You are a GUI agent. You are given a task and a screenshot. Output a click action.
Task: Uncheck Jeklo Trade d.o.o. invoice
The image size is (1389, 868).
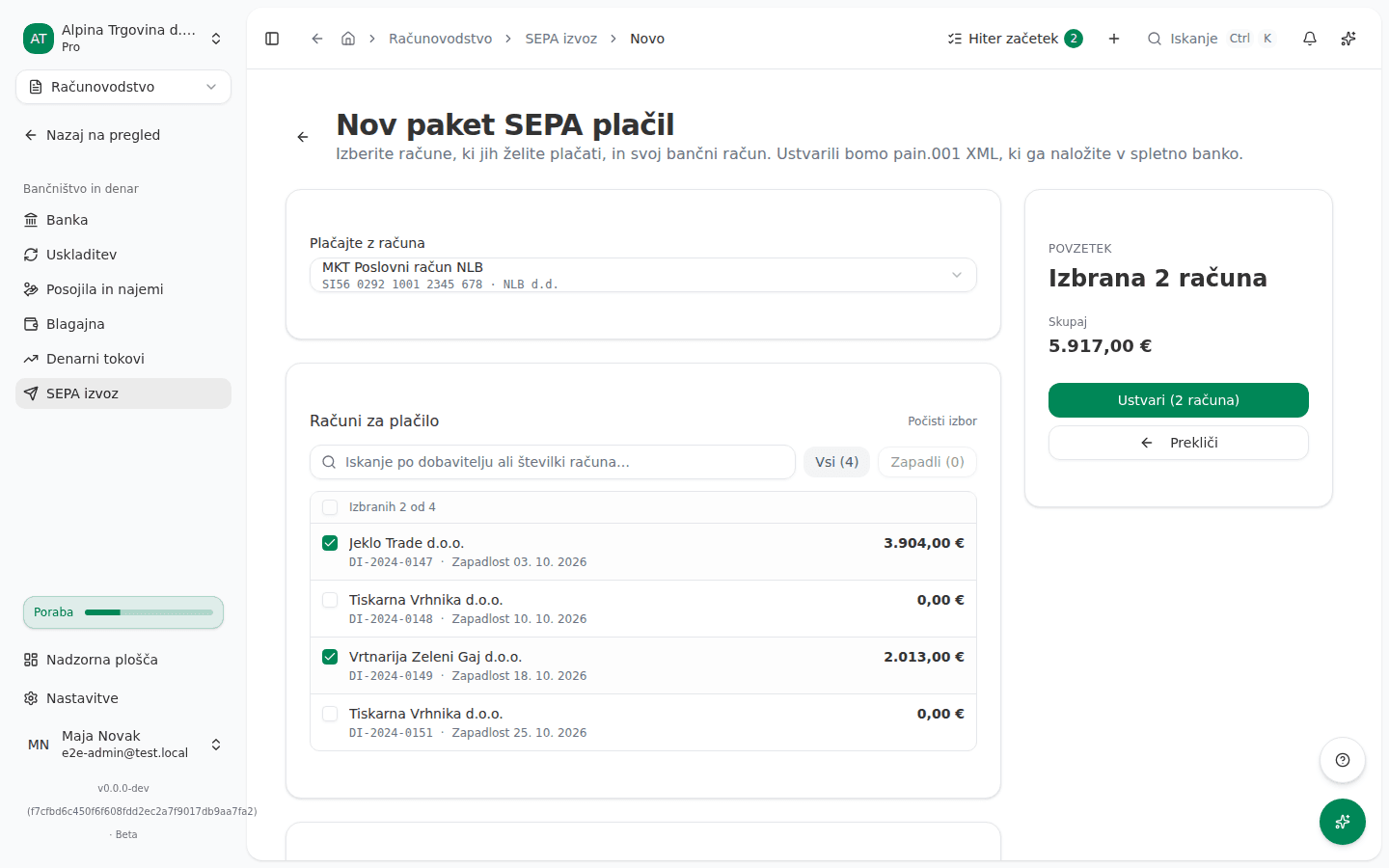(330, 543)
